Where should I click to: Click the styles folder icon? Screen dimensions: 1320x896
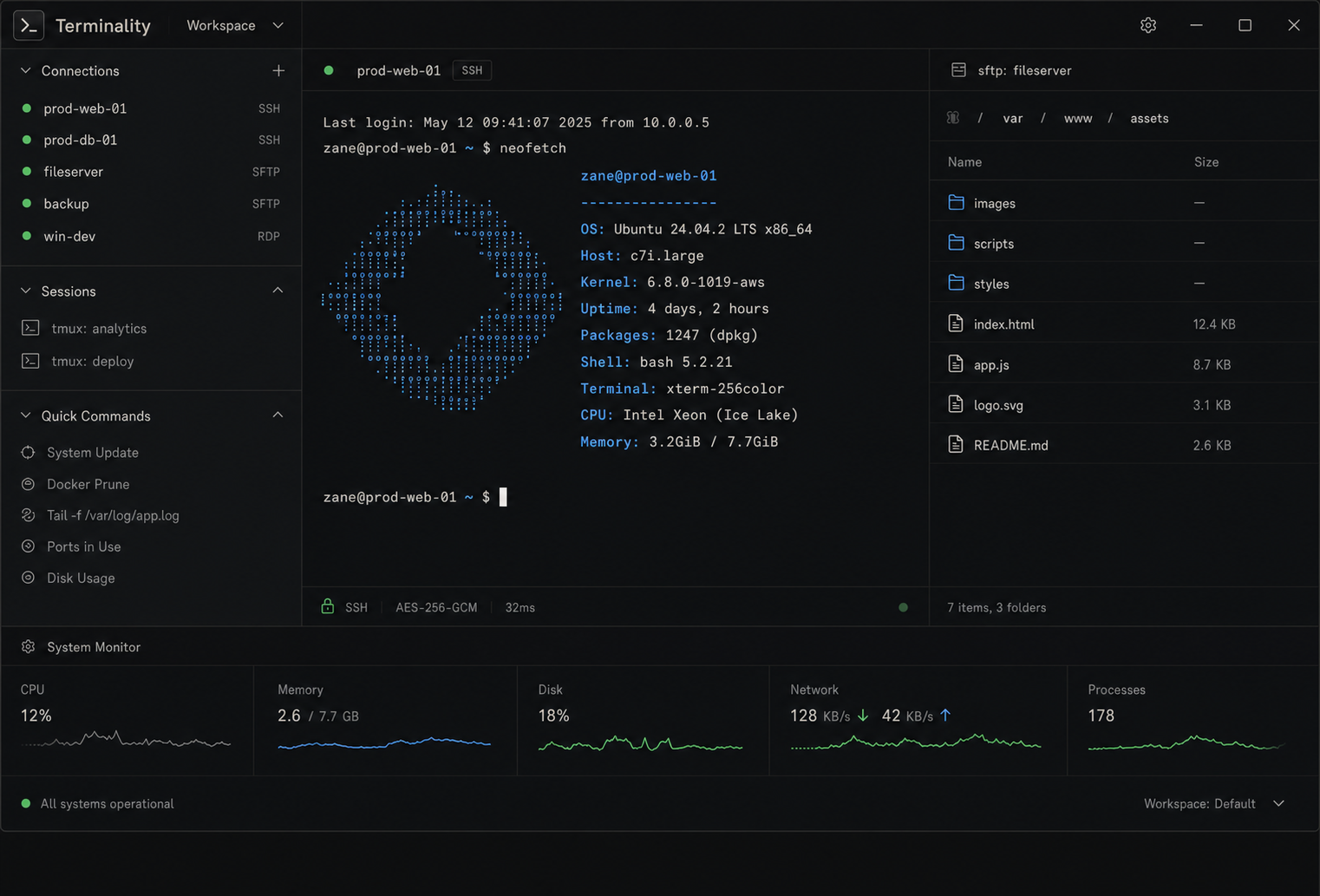[x=956, y=283]
